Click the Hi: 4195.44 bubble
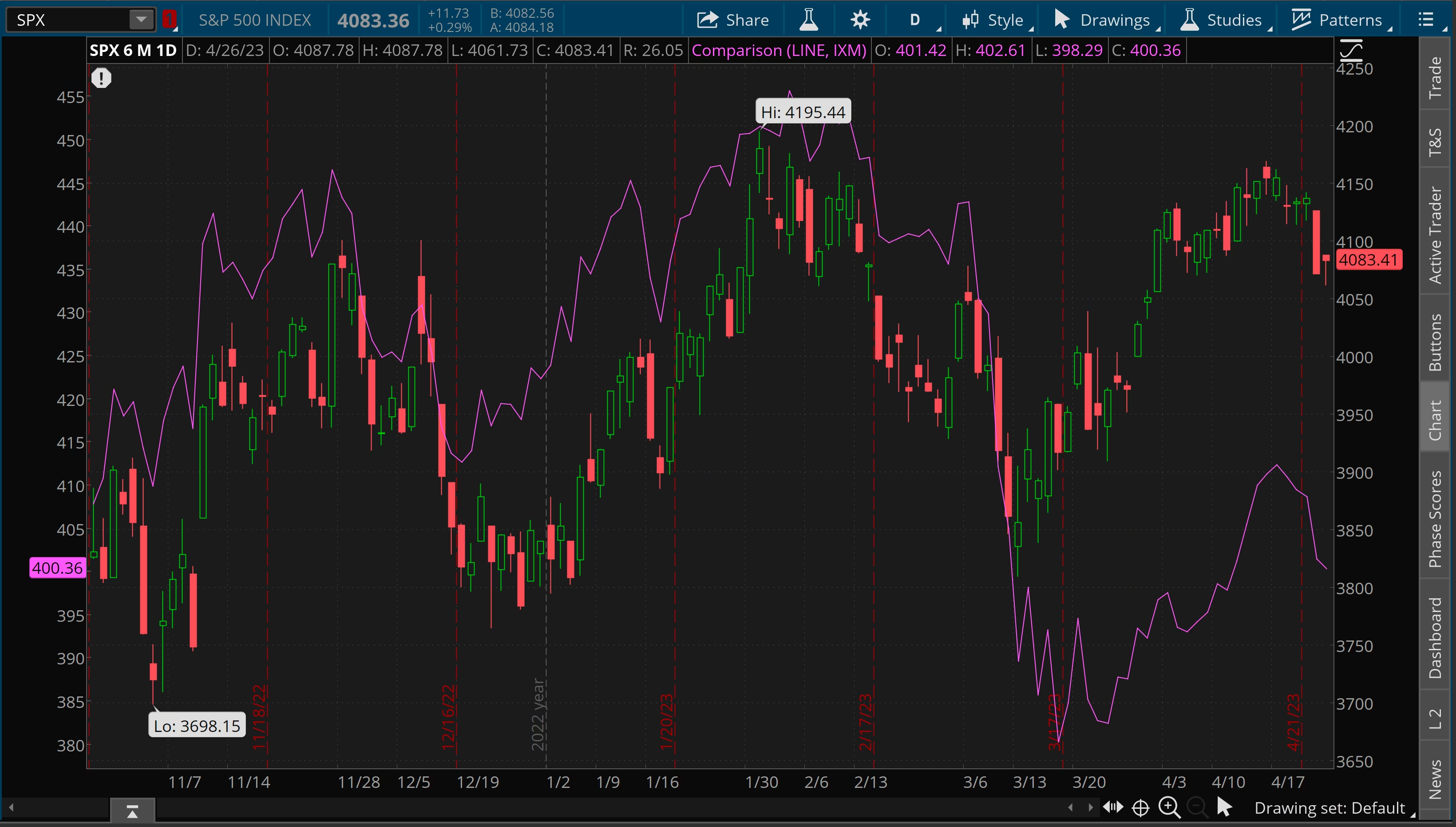The height and width of the screenshot is (827, 1456). coord(803,112)
